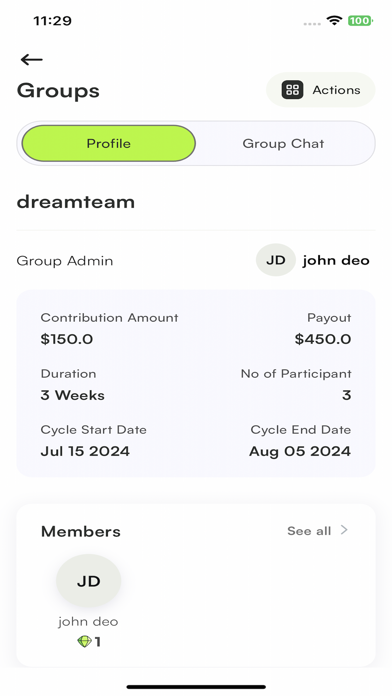Screen dimensions: 392x696
Task: Click the See all members link
Action: tap(309, 531)
